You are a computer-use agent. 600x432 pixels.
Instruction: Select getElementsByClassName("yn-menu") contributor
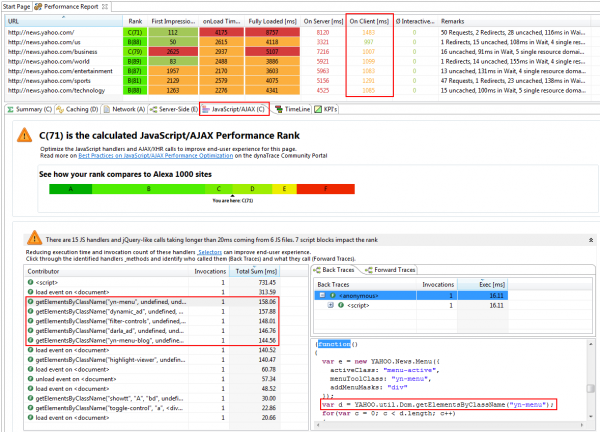[x=152, y=302]
